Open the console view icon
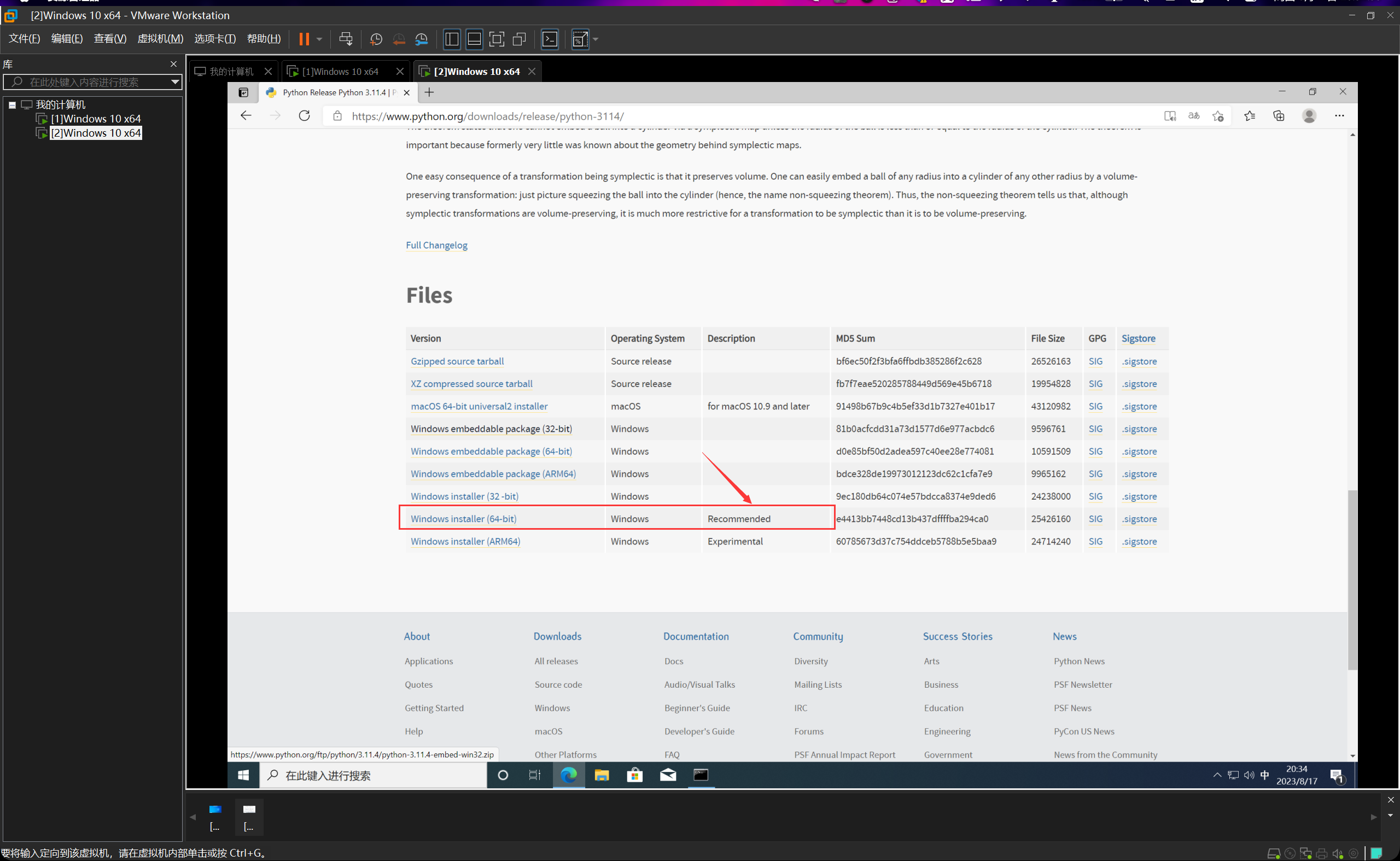 click(x=550, y=39)
